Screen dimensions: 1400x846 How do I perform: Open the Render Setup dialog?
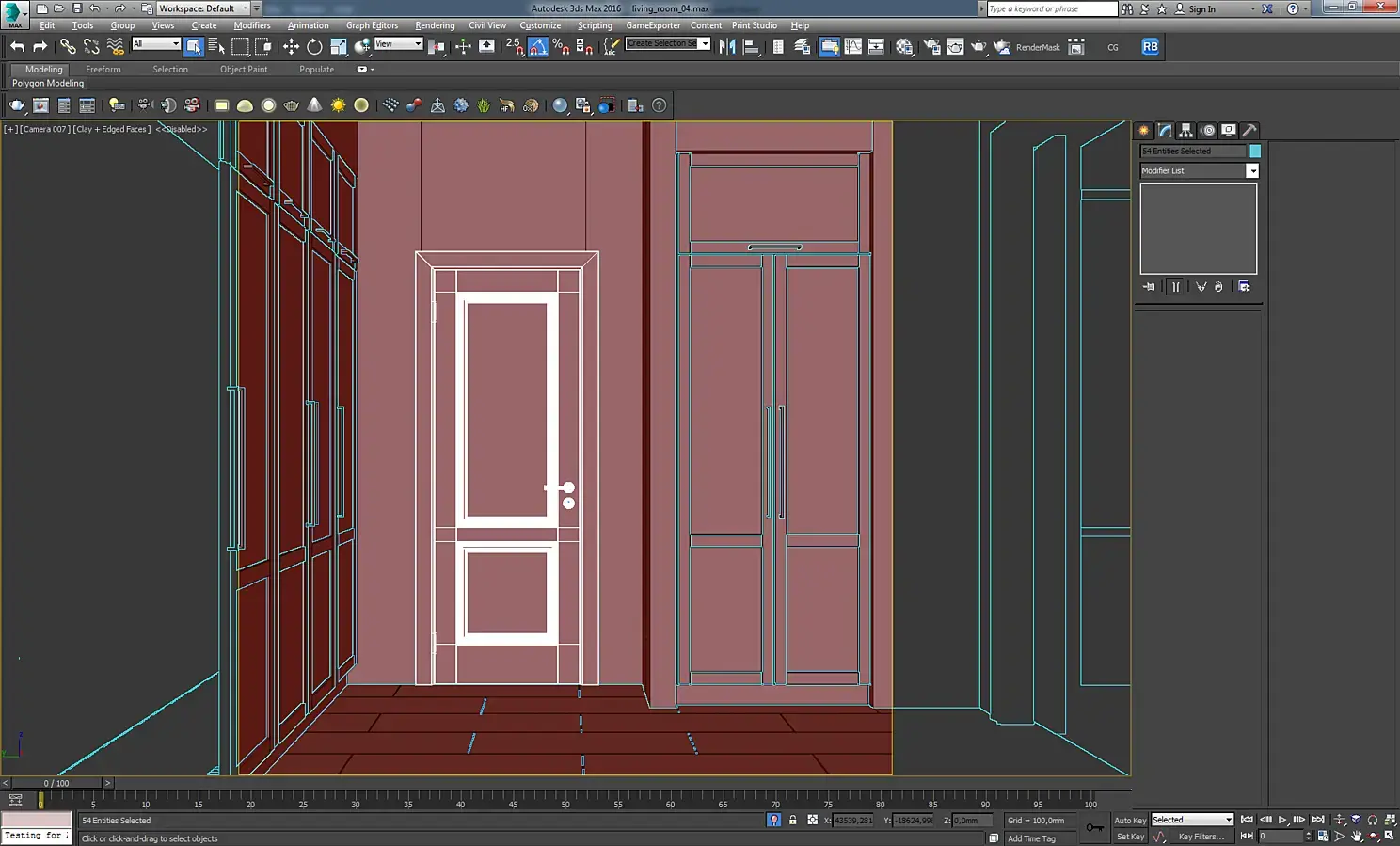(931, 46)
